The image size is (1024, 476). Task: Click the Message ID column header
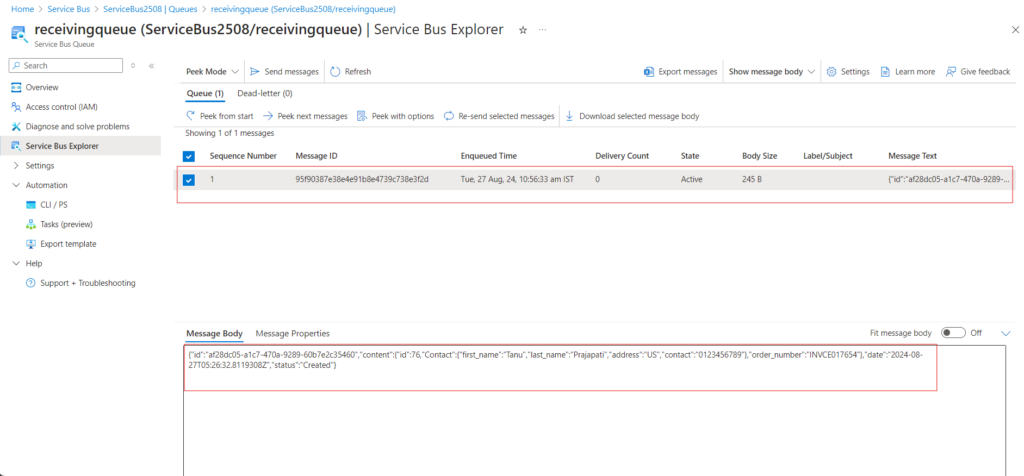coord(316,156)
